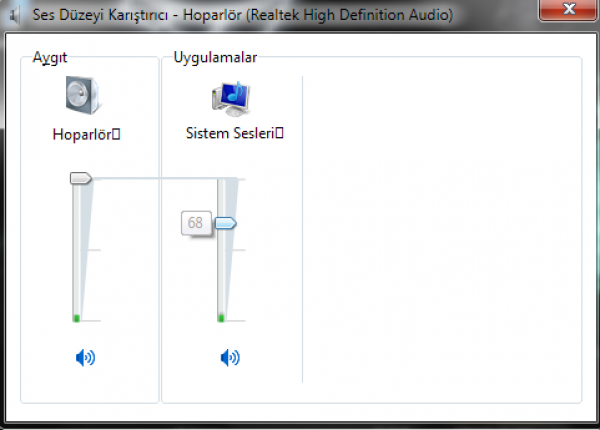600x430 pixels.
Task: Open the Sistem Sesleri computer icon
Action: coord(231,99)
